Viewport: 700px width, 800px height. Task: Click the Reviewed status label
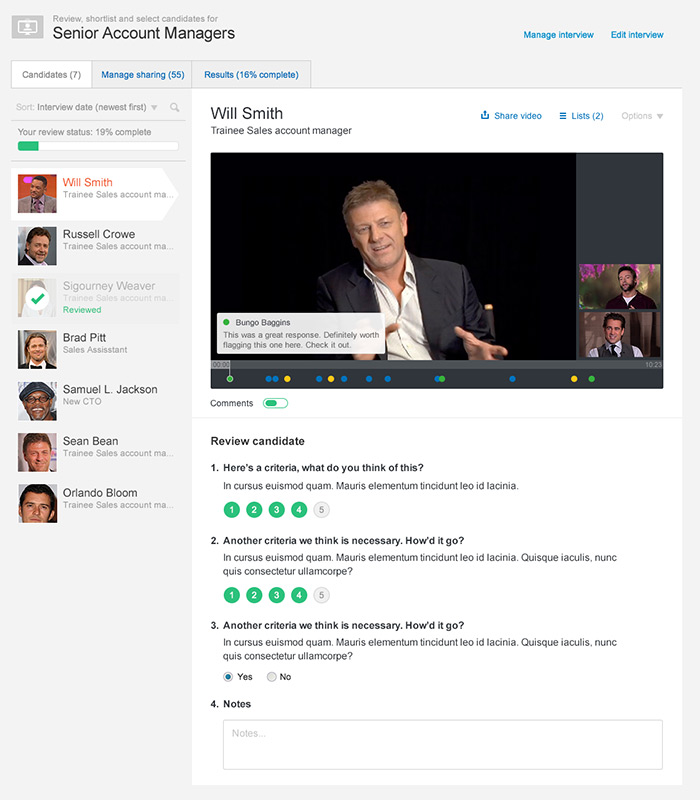[x=82, y=310]
